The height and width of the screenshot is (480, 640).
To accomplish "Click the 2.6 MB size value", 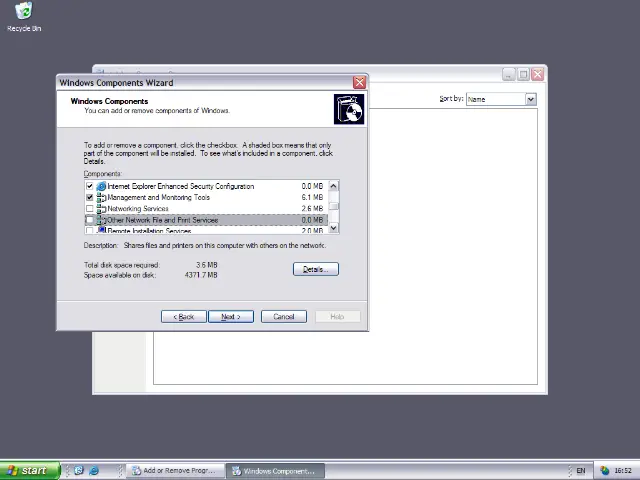I will click(x=312, y=209).
